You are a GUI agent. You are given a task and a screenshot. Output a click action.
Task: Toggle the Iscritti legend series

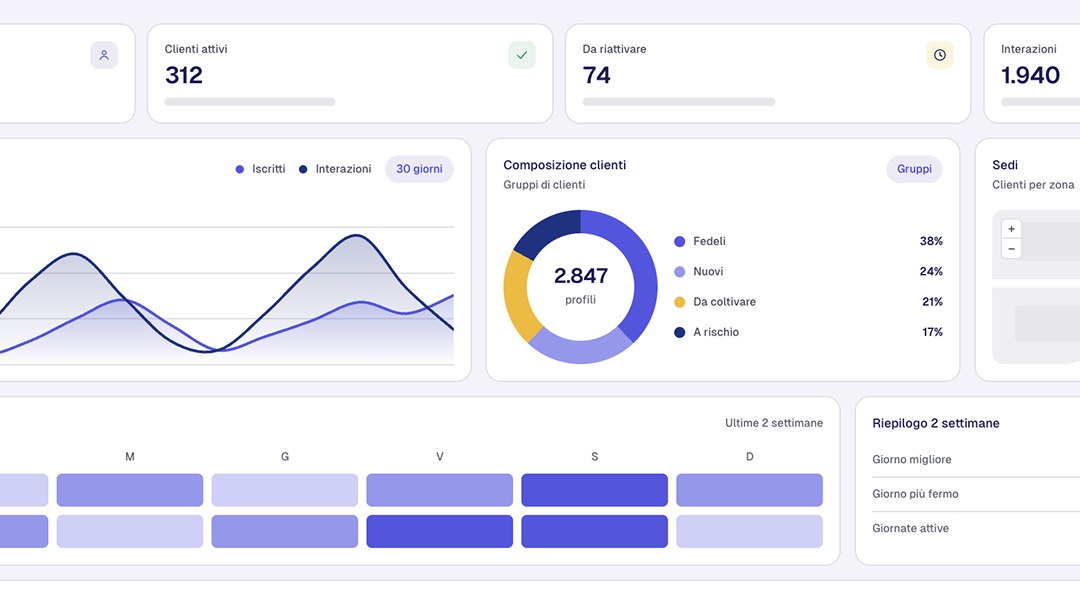260,169
